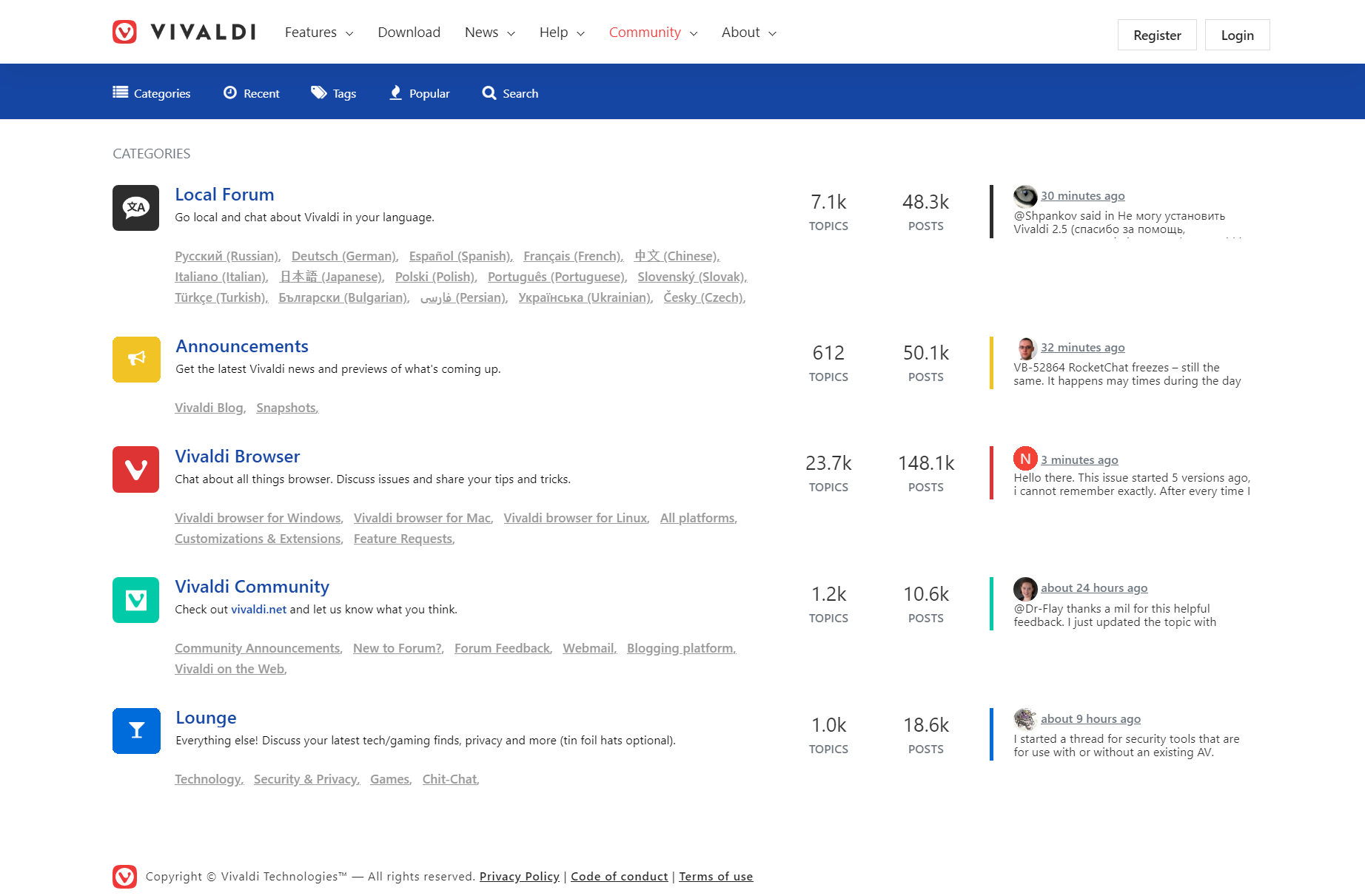
Task: Open the Français (French) subforum
Action: 573,256
